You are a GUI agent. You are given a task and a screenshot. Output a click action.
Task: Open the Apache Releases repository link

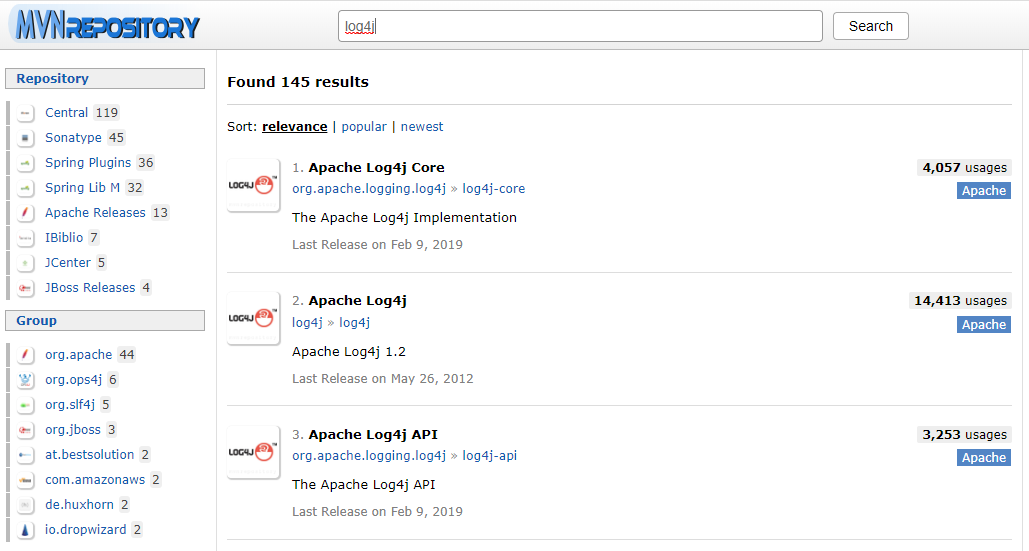(95, 213)
